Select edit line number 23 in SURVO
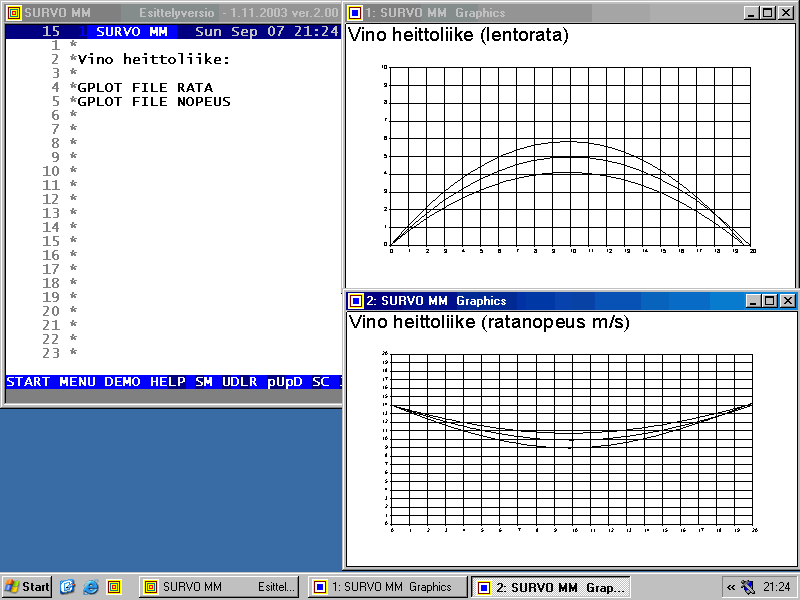Image resolution: width=800 pixels, height=600 pixels. pyautogui.click(x=51, y=353)
